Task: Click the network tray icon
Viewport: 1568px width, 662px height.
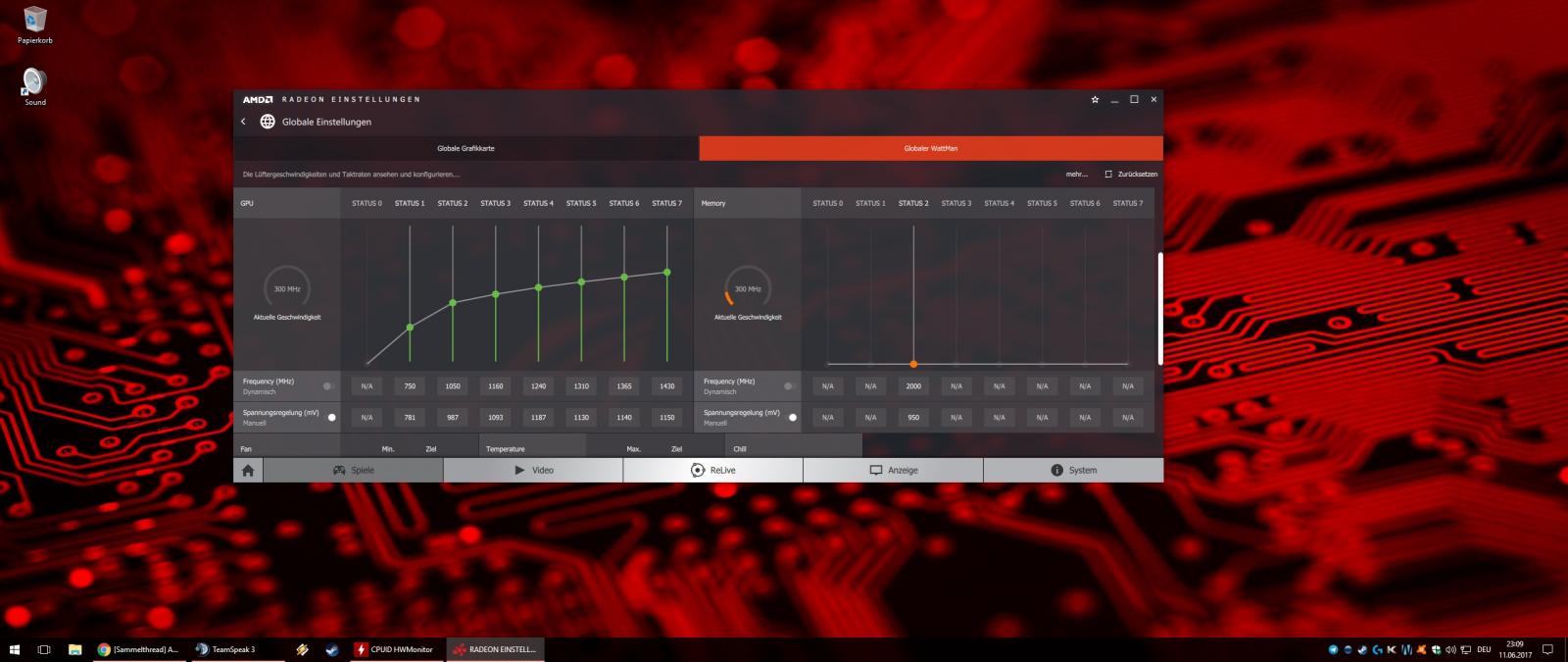Action: click(1466, 649)
